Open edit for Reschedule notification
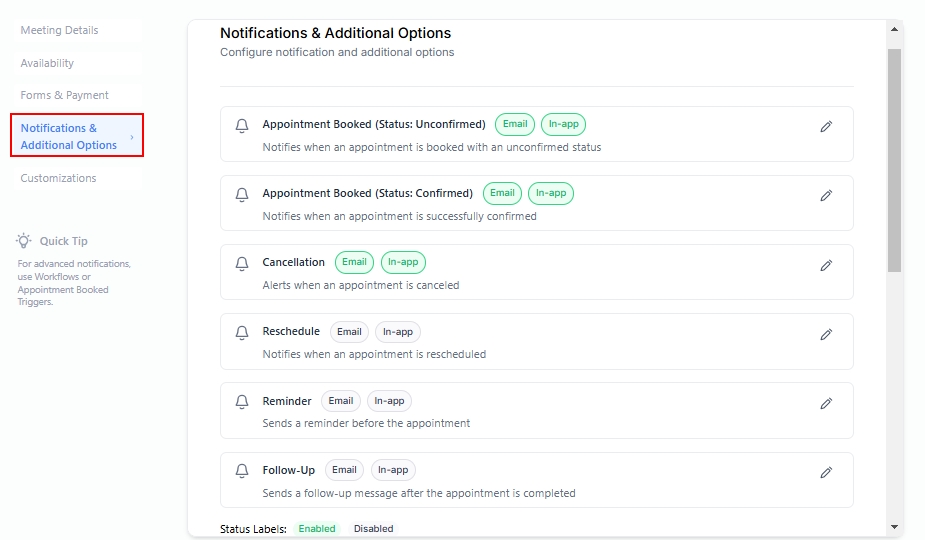The width and height of the screenshot is (925, 540). click(826, 335)
